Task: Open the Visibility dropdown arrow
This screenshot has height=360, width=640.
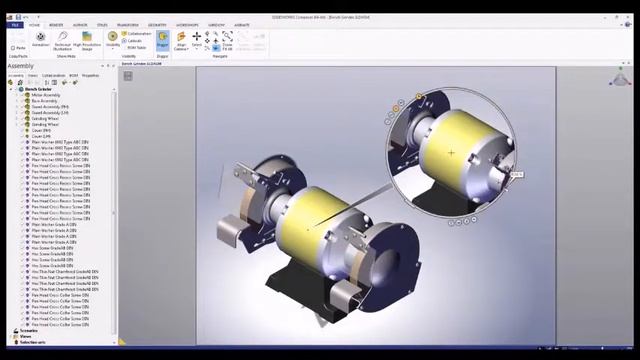Action: [x=113, y=49]
